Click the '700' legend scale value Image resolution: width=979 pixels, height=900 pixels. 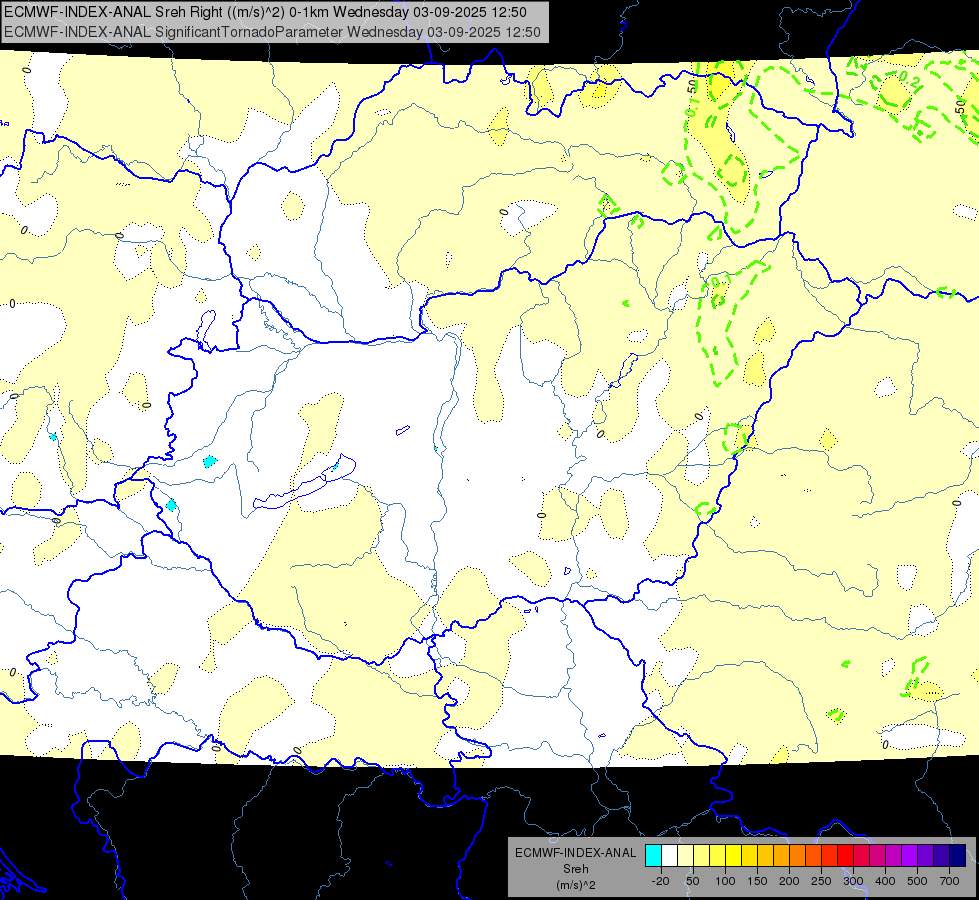[949, 881]
